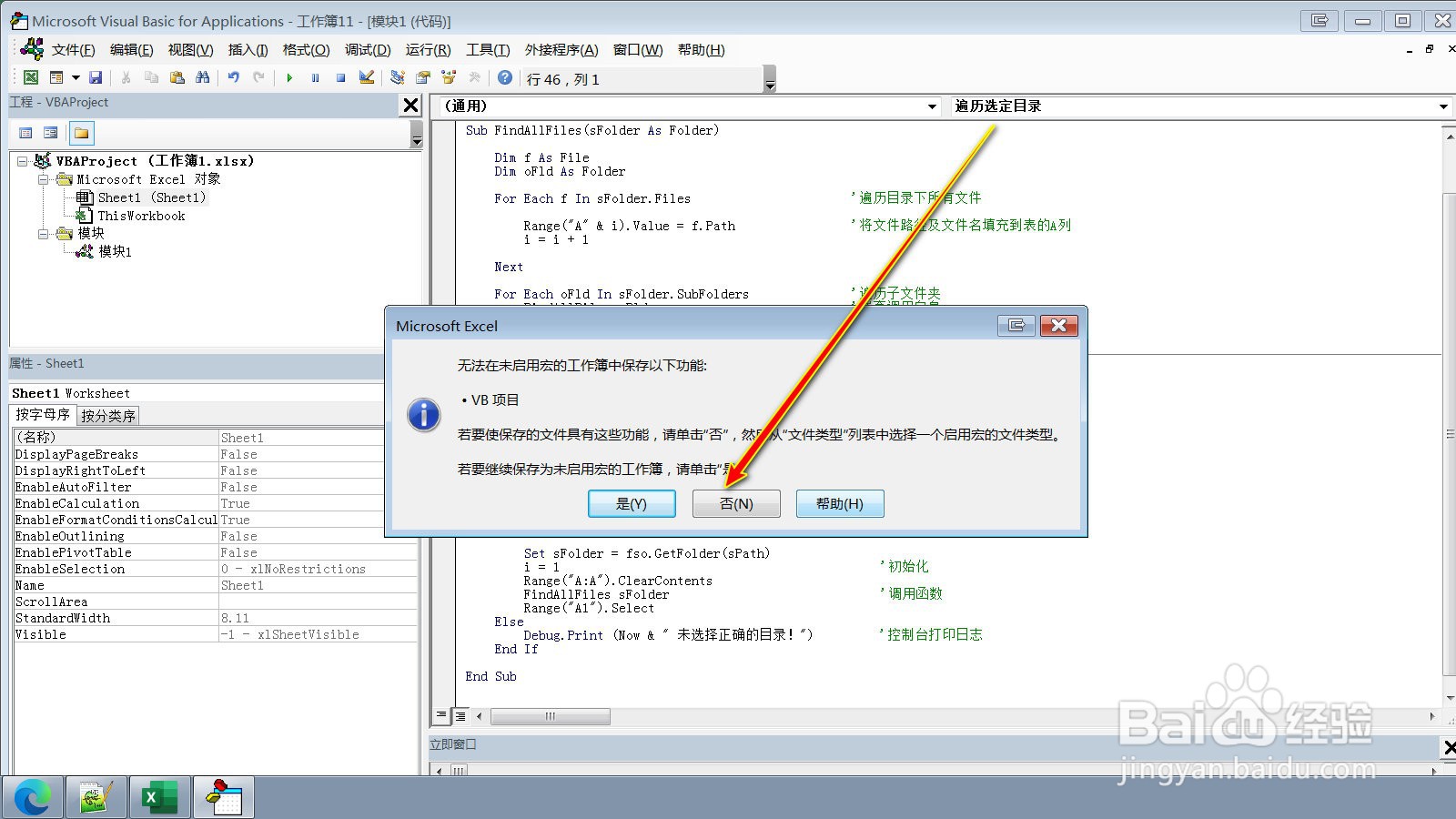Click 否(N) in the Microsoft Excel dialog
1456x819 pixels.
coord(736,503)
